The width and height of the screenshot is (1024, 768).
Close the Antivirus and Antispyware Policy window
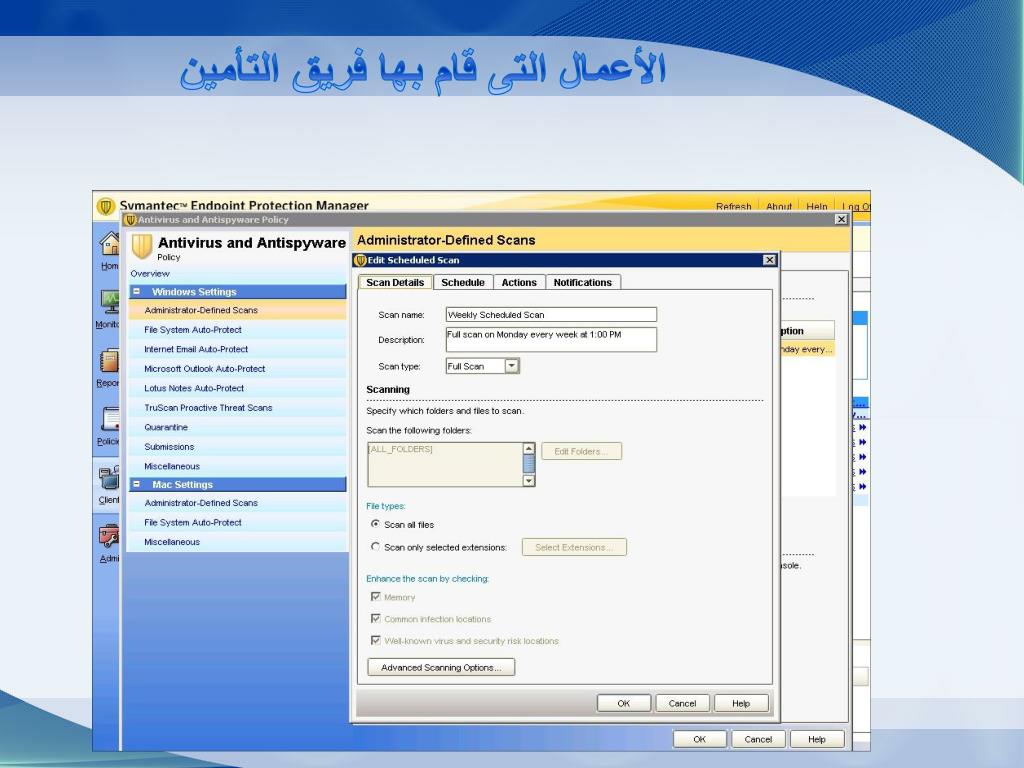(x=841, y=219)
